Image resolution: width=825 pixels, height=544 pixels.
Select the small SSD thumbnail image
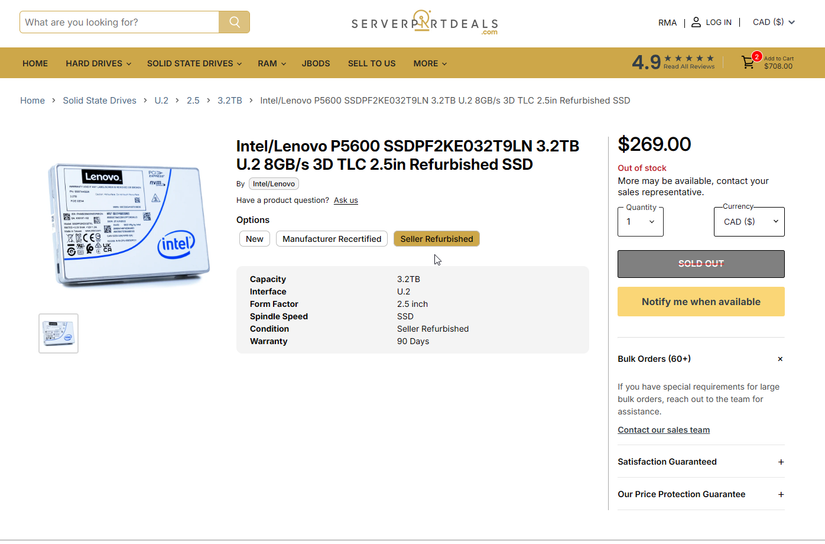point(58,334)
